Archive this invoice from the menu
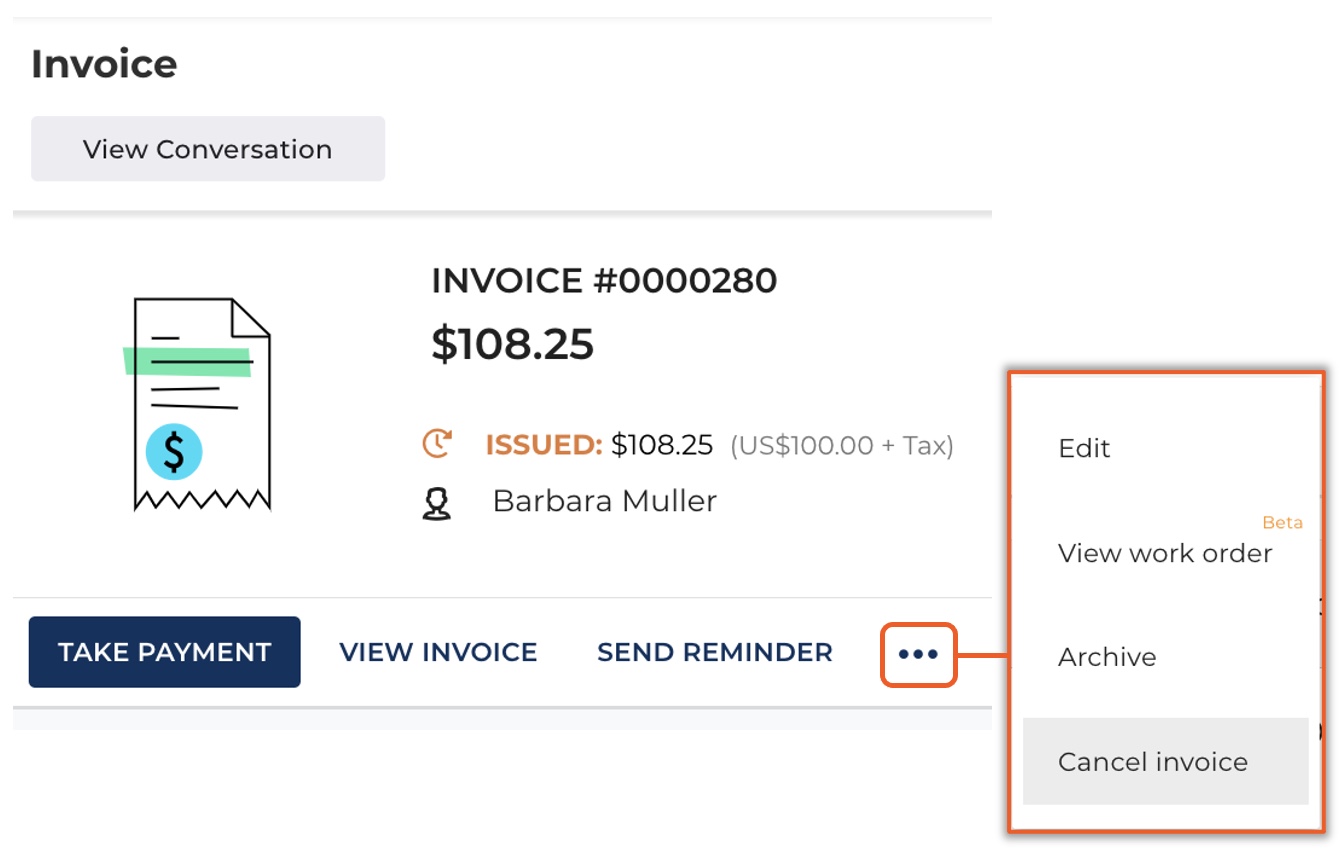The width and height of the screenshot is (1344, 852). click(x=1107, y=657)
